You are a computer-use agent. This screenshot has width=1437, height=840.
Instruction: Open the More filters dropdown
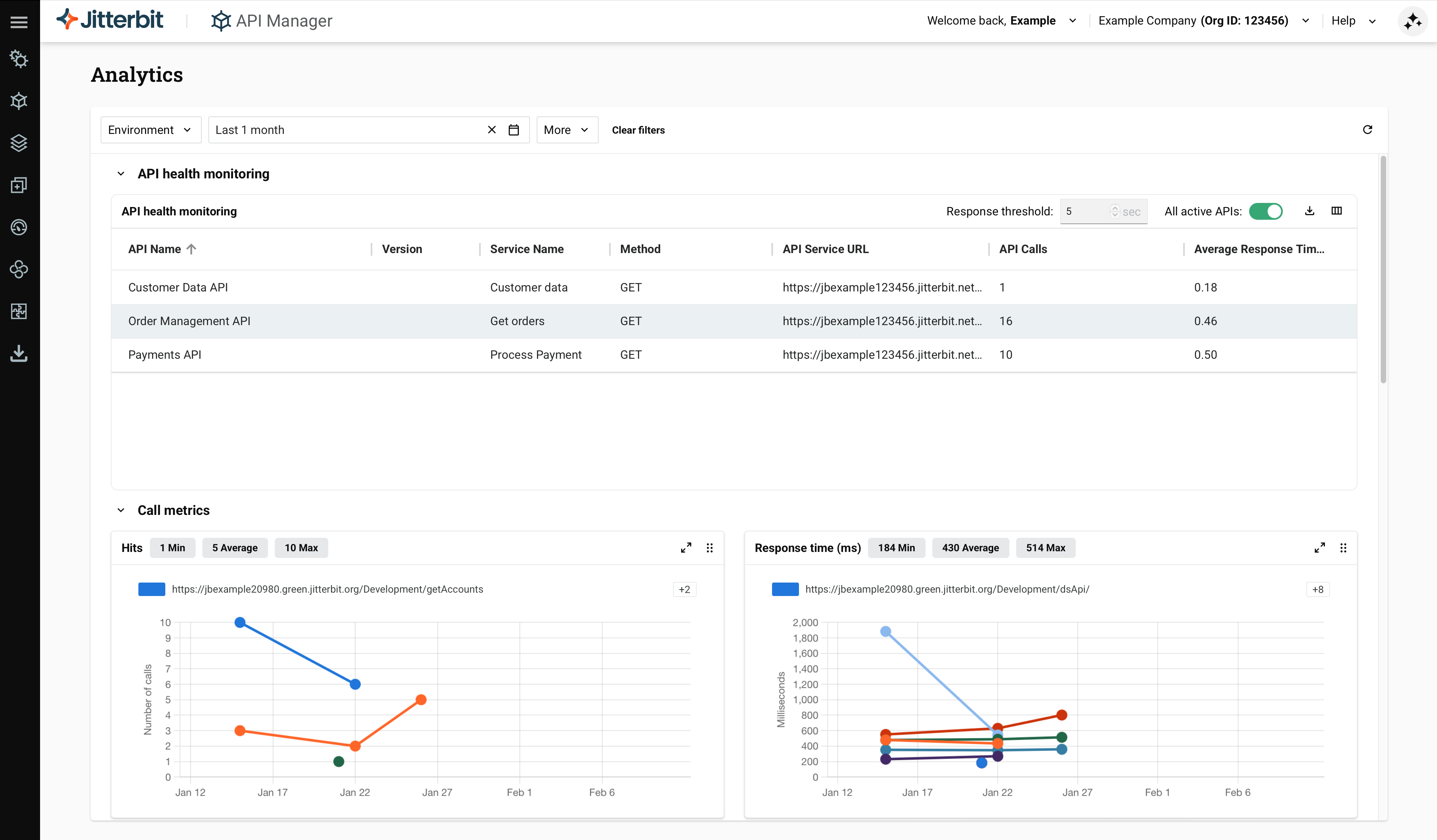566,130
